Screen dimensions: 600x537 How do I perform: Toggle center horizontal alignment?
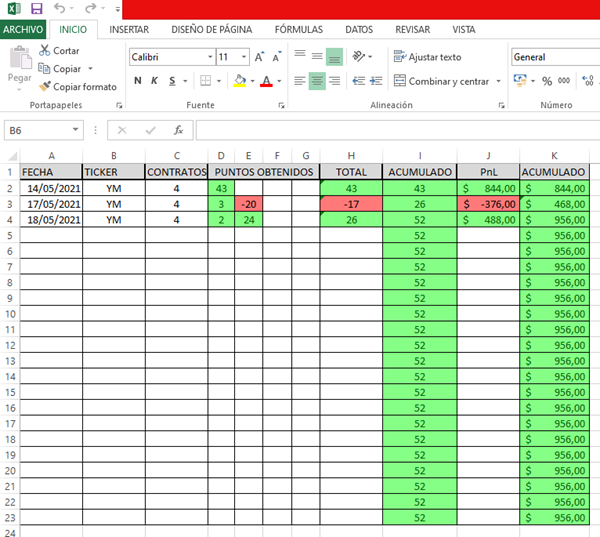[x=317, y=81]
